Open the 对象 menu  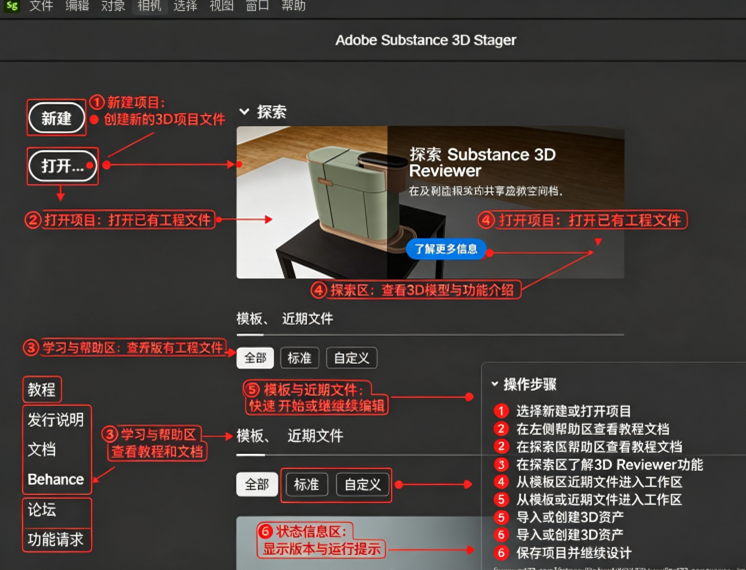coord(113,6)
